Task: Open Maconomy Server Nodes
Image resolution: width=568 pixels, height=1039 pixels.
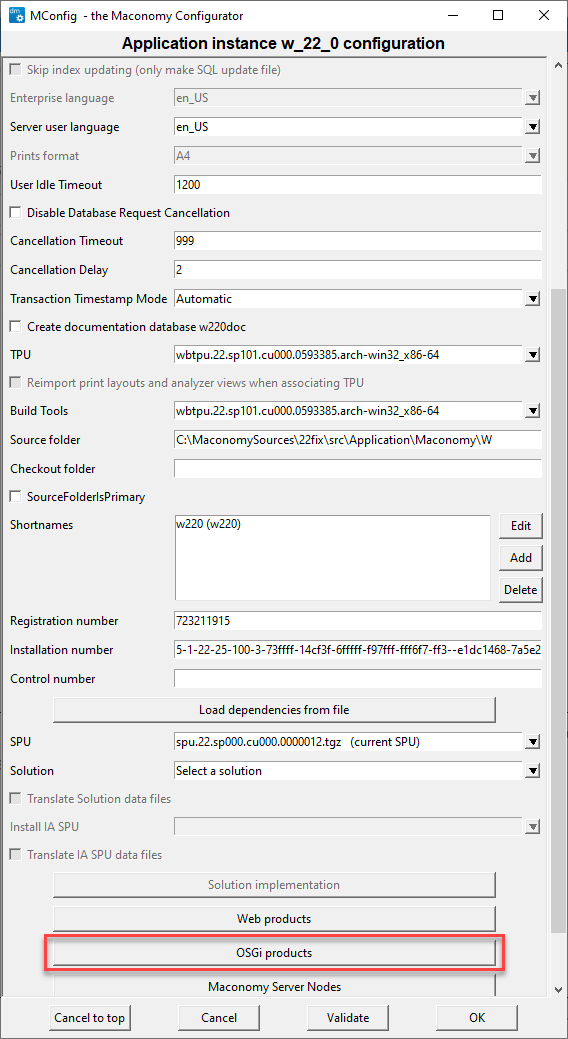Action: [274, 986]
